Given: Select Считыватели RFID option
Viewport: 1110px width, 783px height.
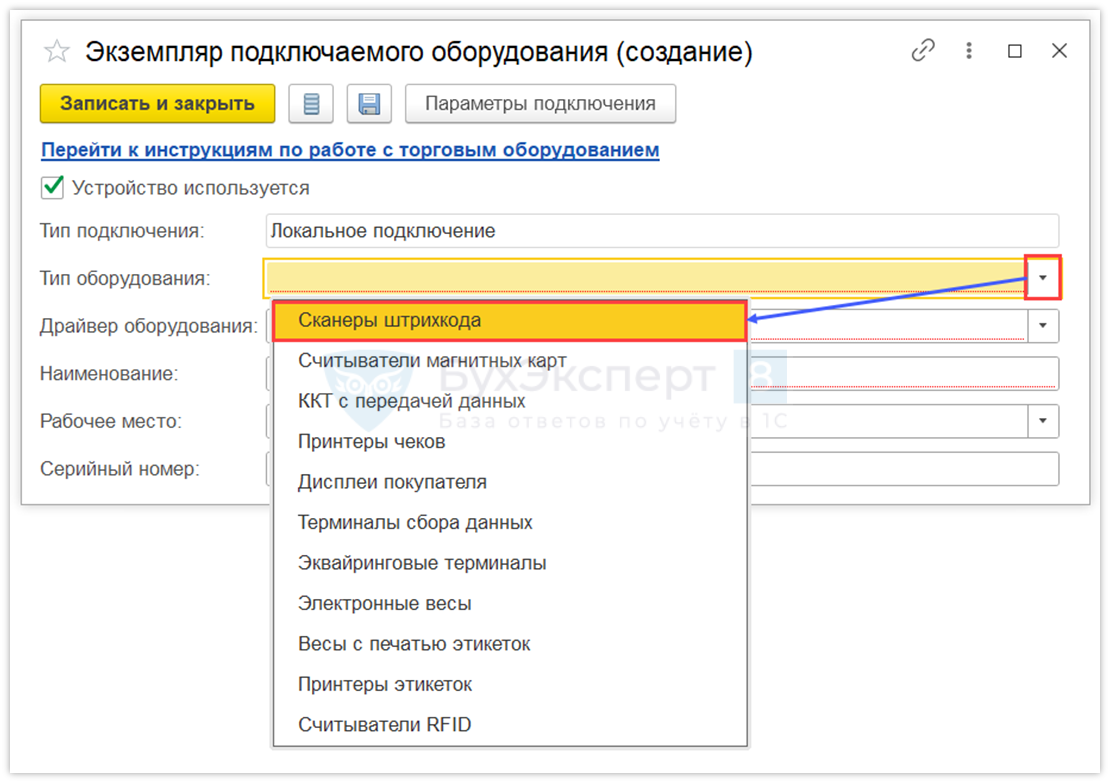Looking at the screenshot, I should pos(510,725).
